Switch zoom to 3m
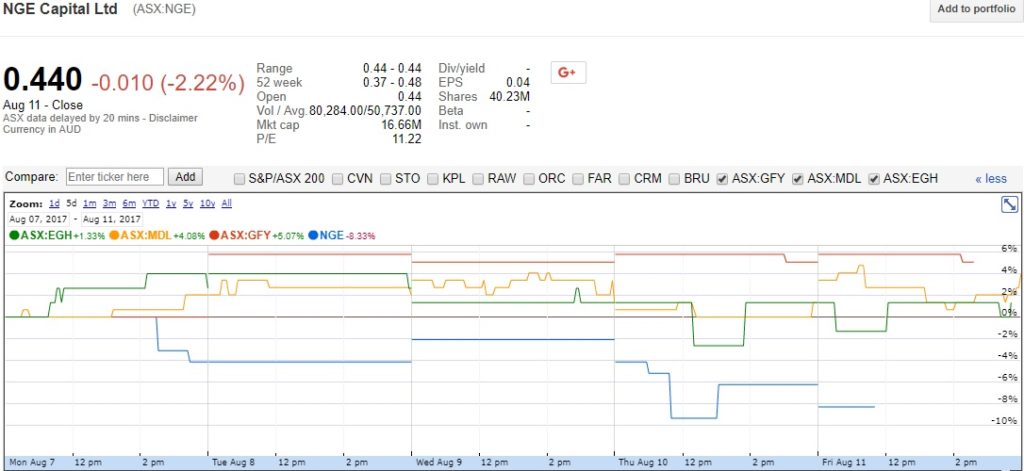1024x471 pixels. point(109,204)
